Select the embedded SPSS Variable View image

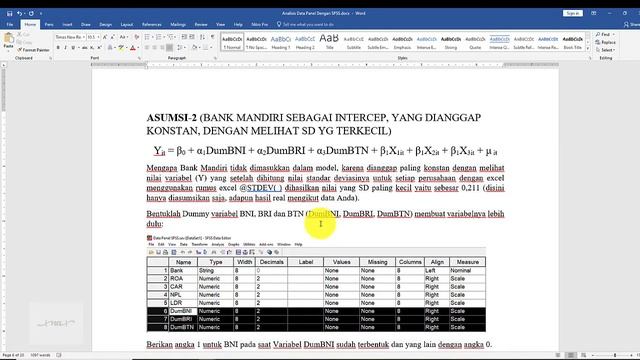point(316,283)
